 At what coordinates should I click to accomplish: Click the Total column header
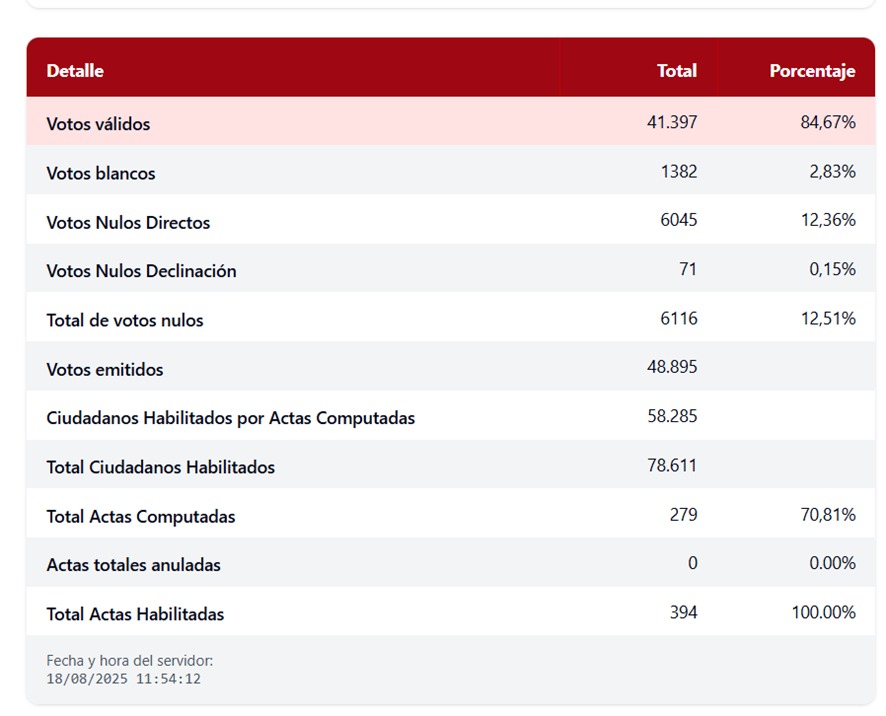[x=676, y=71]
